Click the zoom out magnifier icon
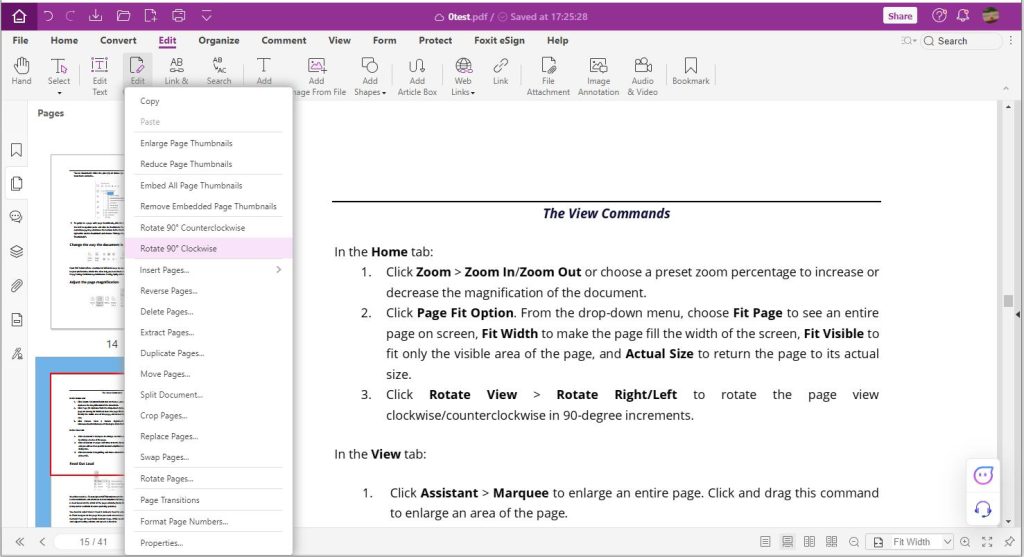The image size is (1024, 557). 854,542
